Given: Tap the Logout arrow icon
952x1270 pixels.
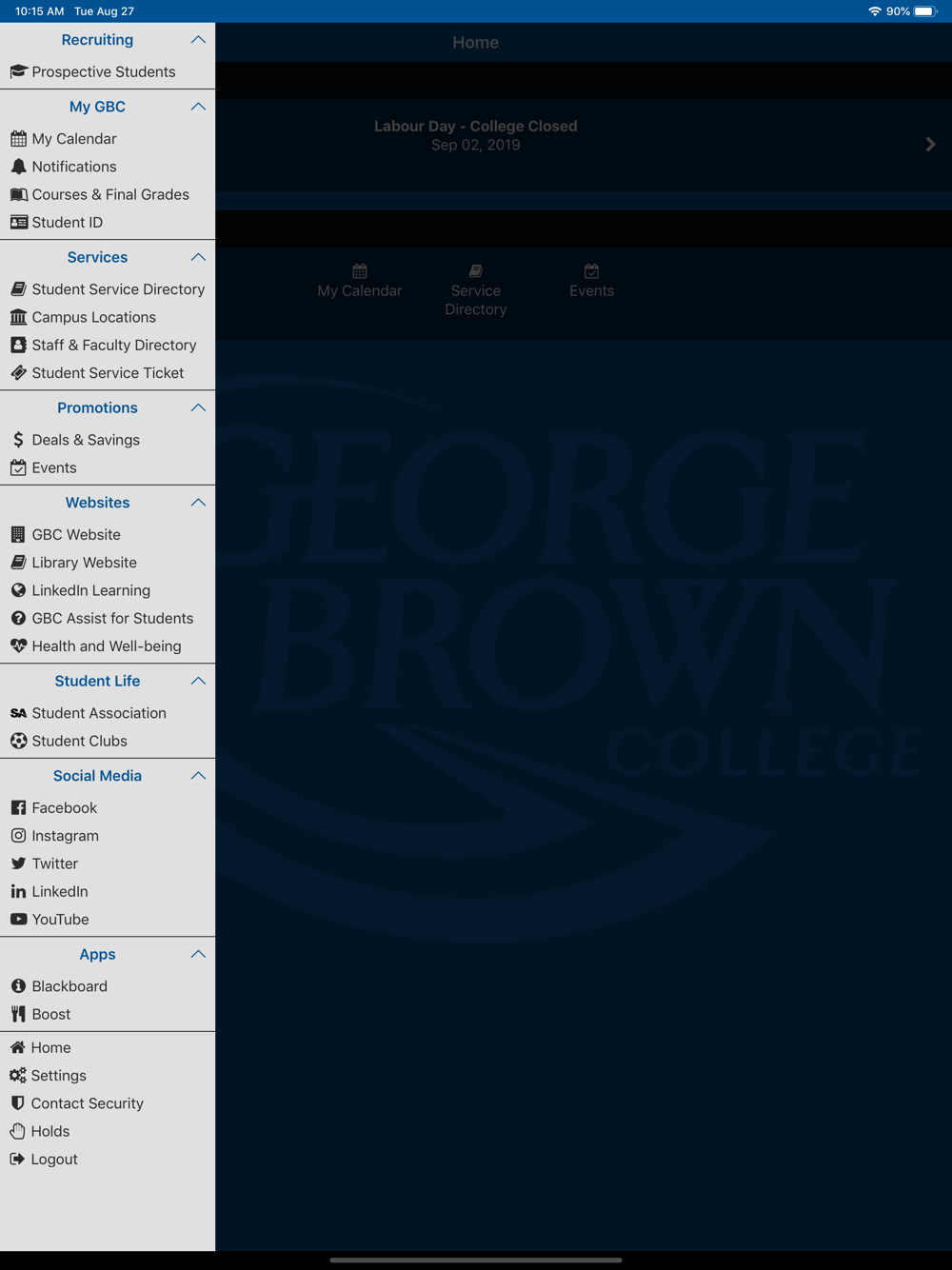Looking at the screenshot, I should [x=17, y=1160].
